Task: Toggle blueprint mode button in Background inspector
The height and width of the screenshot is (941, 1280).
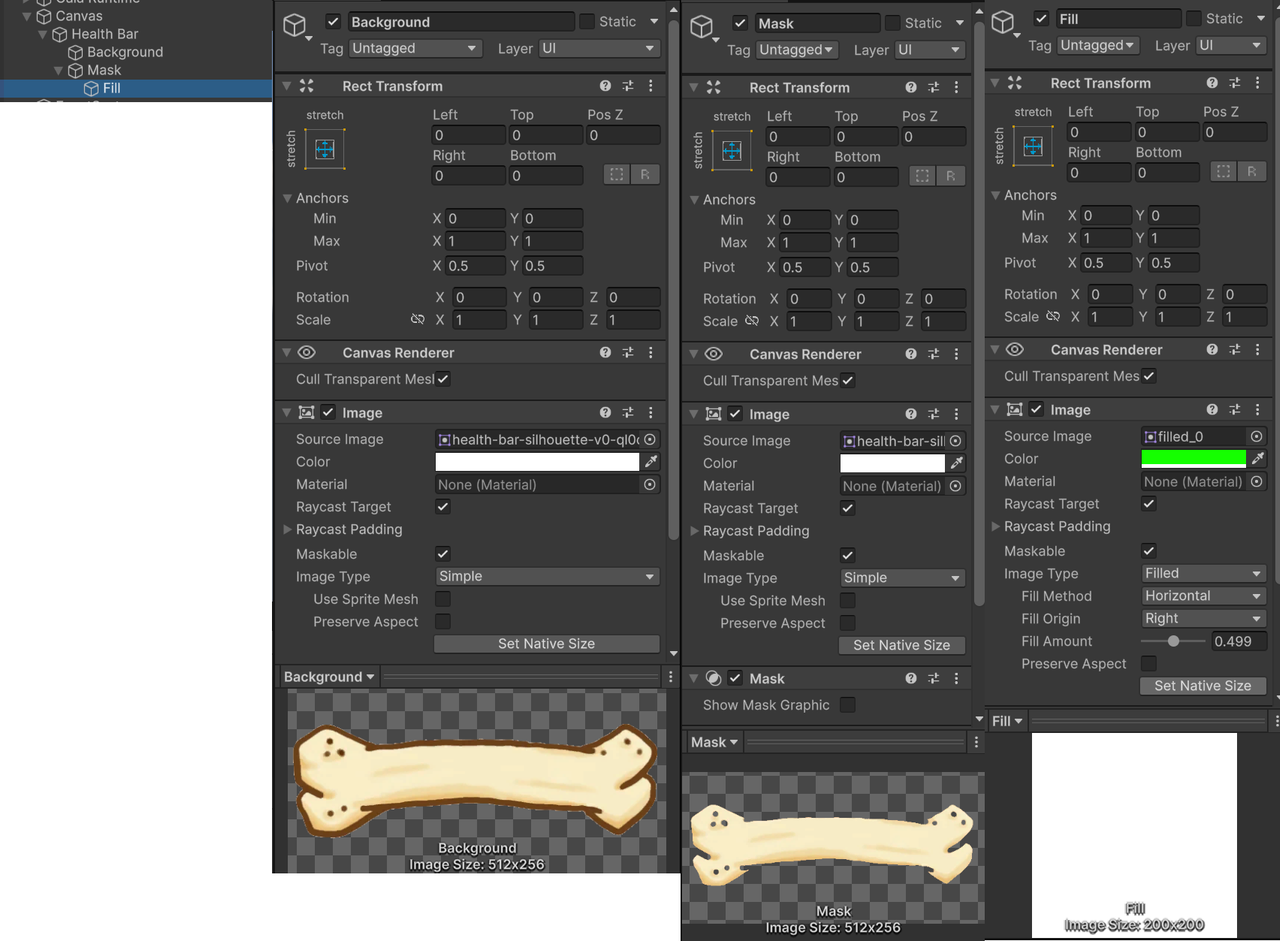Action: point(617,175)
